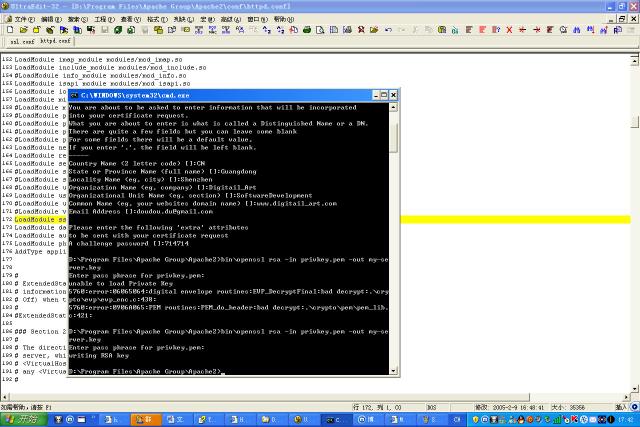Image resolution: width=640 pixels, height=427 pixels.
Task: Activate the cmd window taskbar button
Action: point(336,419)
